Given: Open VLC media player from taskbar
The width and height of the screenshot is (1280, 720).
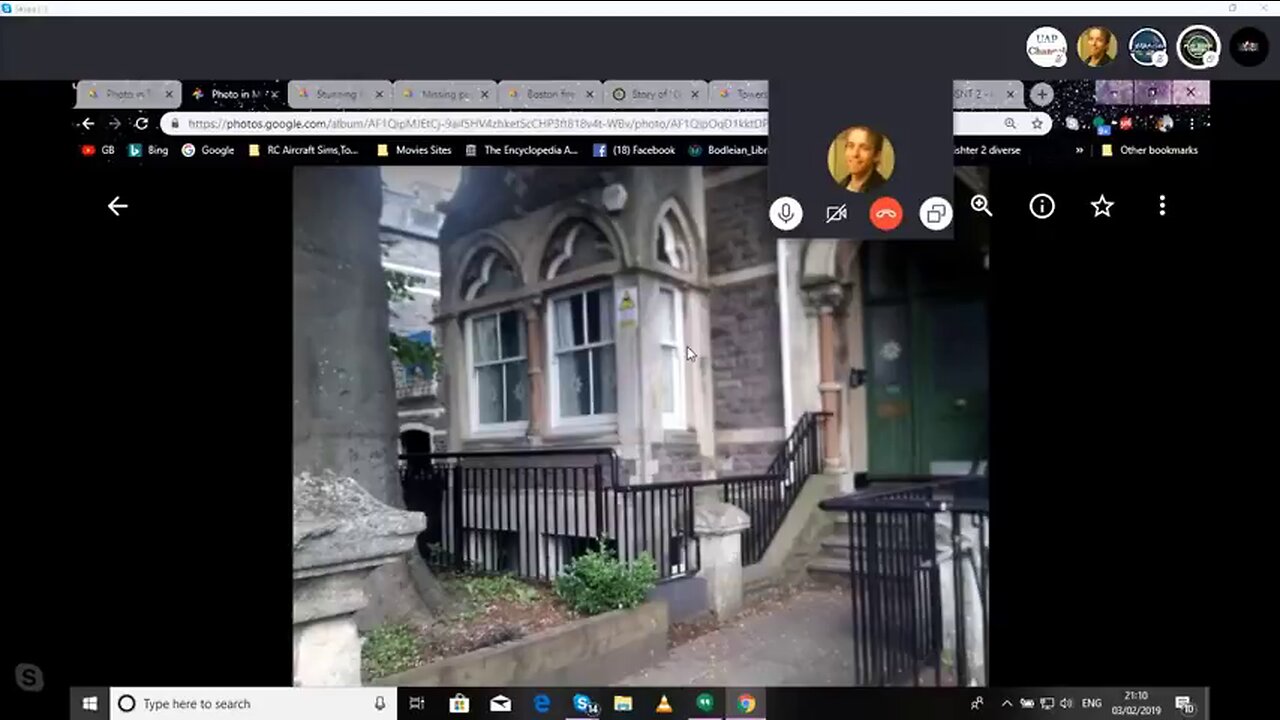Looking at the screenshot, I should pyautogui.click(x=664, y=704).
